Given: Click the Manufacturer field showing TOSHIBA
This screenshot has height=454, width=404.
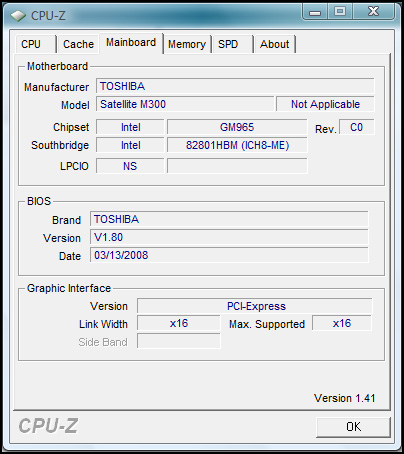Looking at the screenshot, I should 235,86.
